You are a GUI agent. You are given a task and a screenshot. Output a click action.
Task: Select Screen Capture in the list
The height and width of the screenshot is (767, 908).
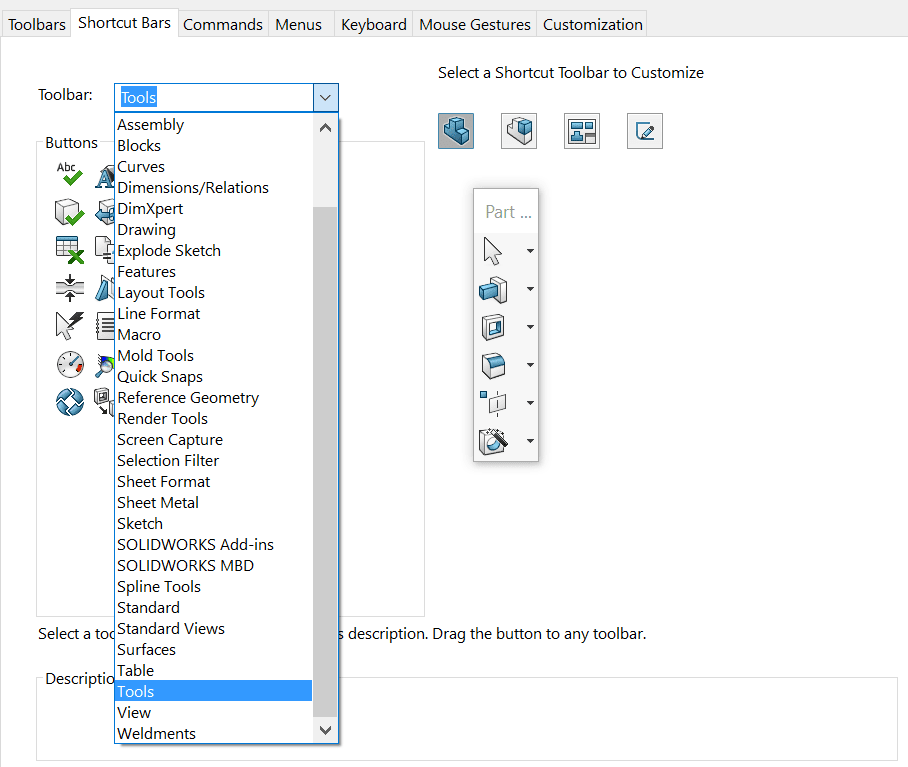214,439
